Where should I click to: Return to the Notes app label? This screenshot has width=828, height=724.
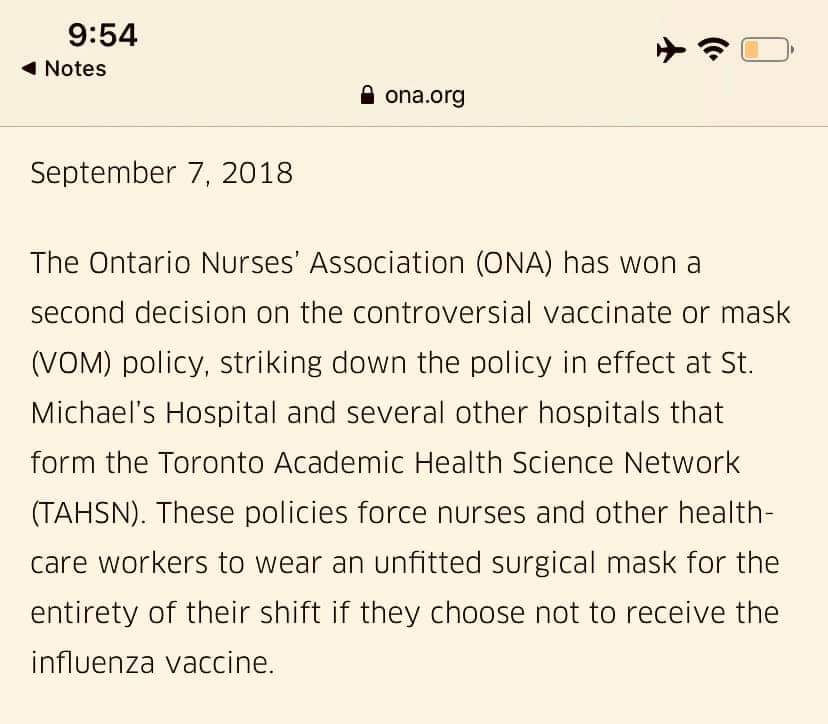76,69
